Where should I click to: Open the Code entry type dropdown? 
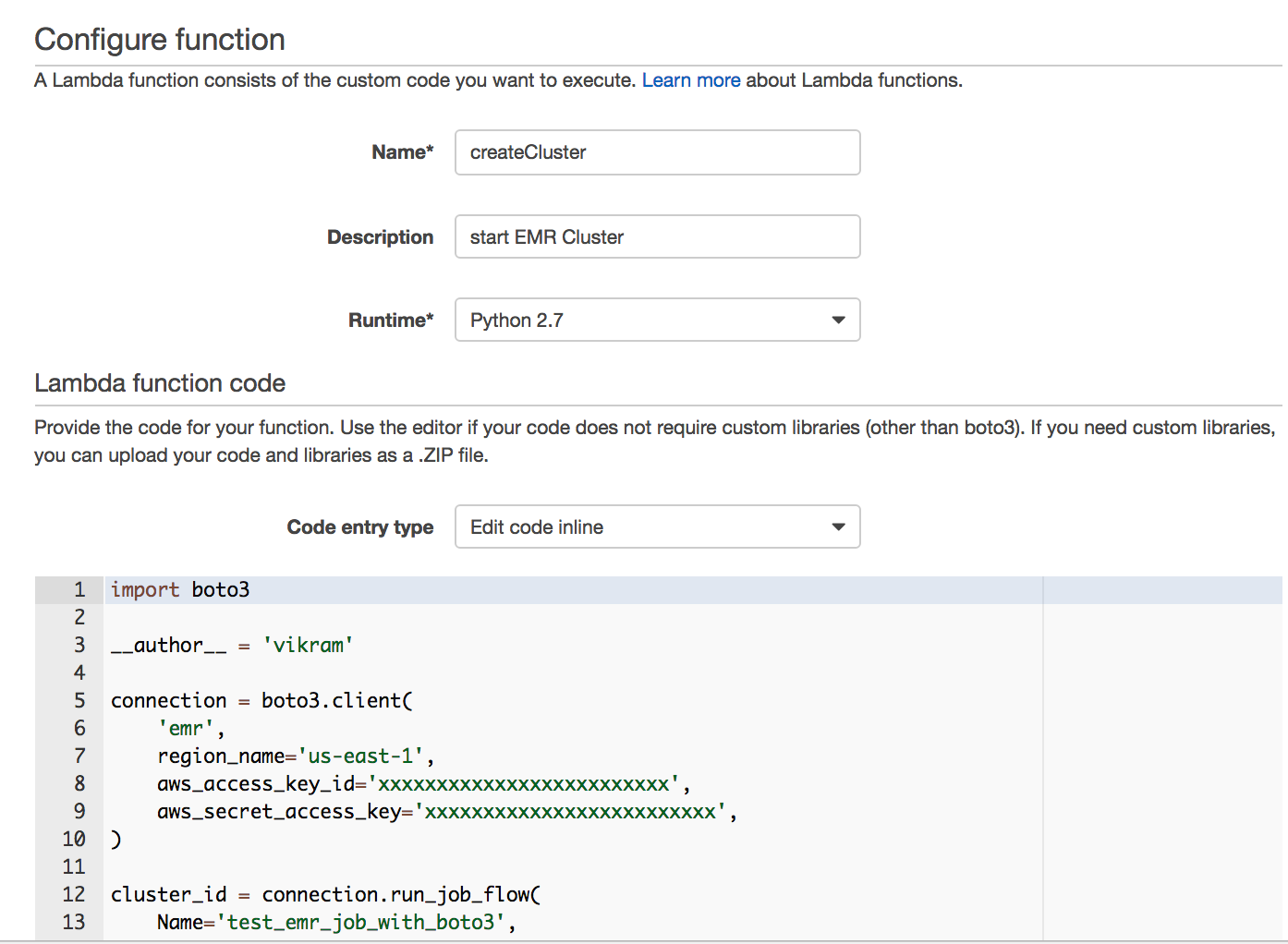pyautogui.click(x=657, y=527)
